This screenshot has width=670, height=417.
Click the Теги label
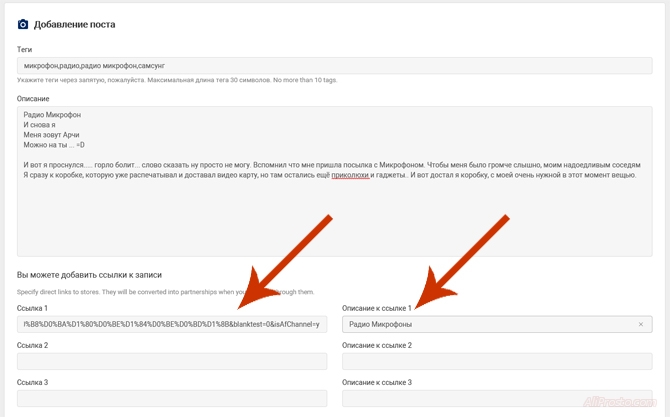[26, 49]
